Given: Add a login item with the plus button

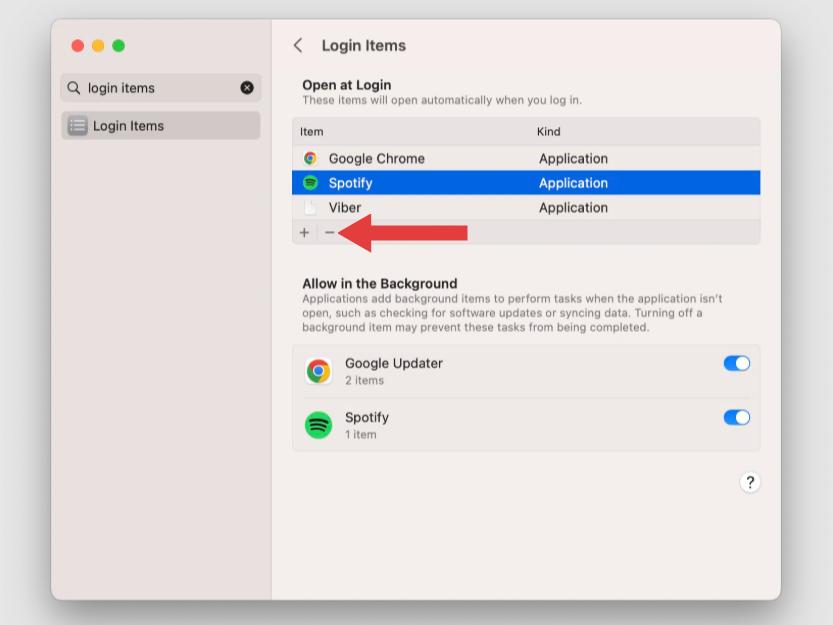Looking at the screenshot, I should tap(304, 233).
